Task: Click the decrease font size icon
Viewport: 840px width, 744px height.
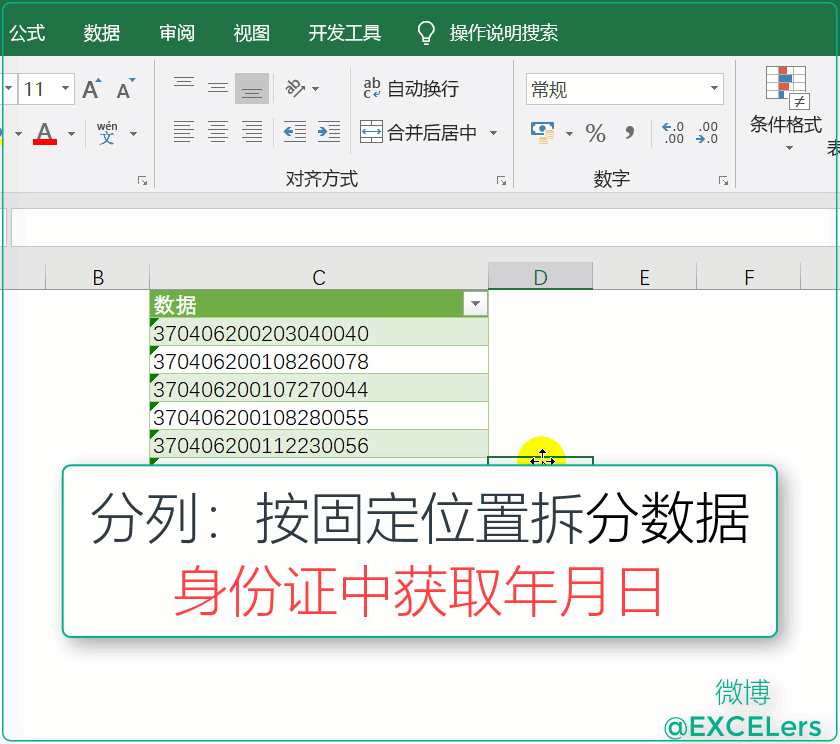Action: (125, 90)
